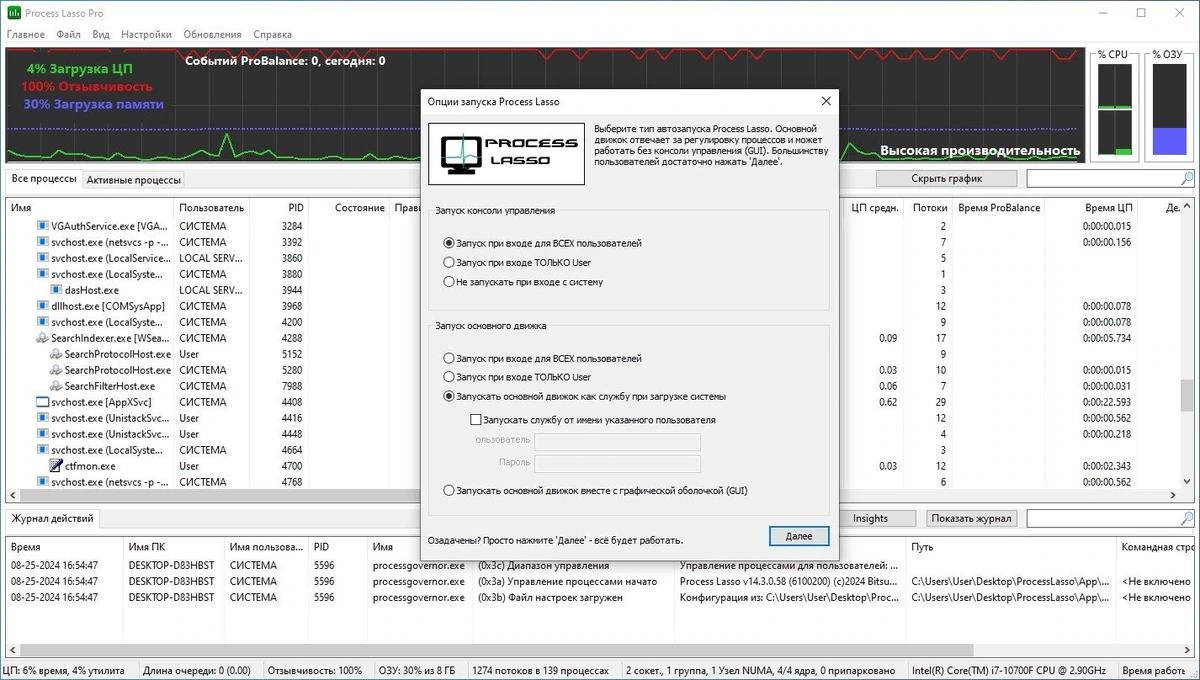The height and width of the screenshot is (680, 1200).
Task: Click the process list vertical scrollbar thumb
Action: (x=1187, y=395)
